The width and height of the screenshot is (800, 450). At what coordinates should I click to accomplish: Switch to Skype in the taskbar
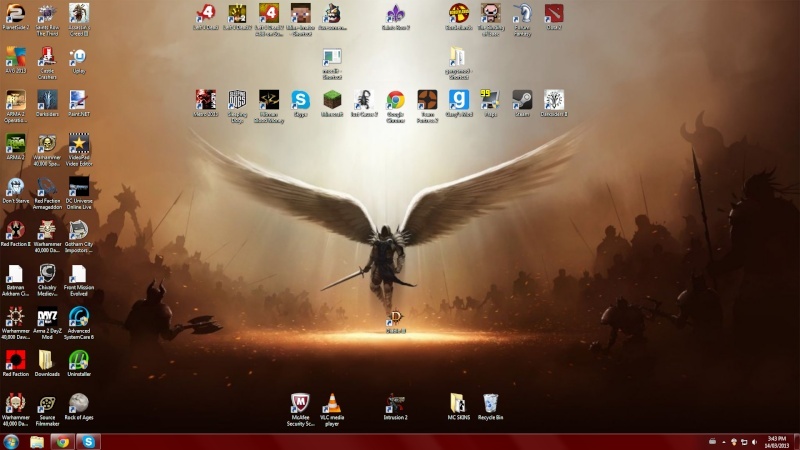(89, 442)
